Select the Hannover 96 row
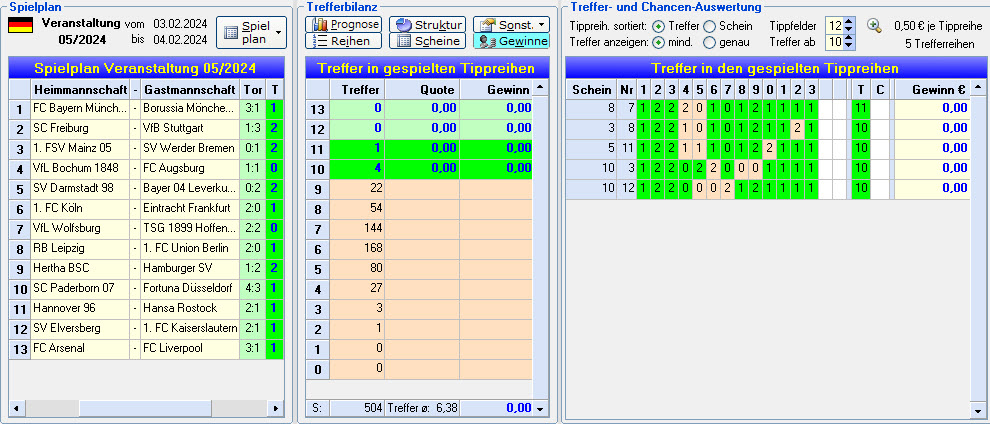This screenshot has height=424, width=990. (x=146, y=308)
